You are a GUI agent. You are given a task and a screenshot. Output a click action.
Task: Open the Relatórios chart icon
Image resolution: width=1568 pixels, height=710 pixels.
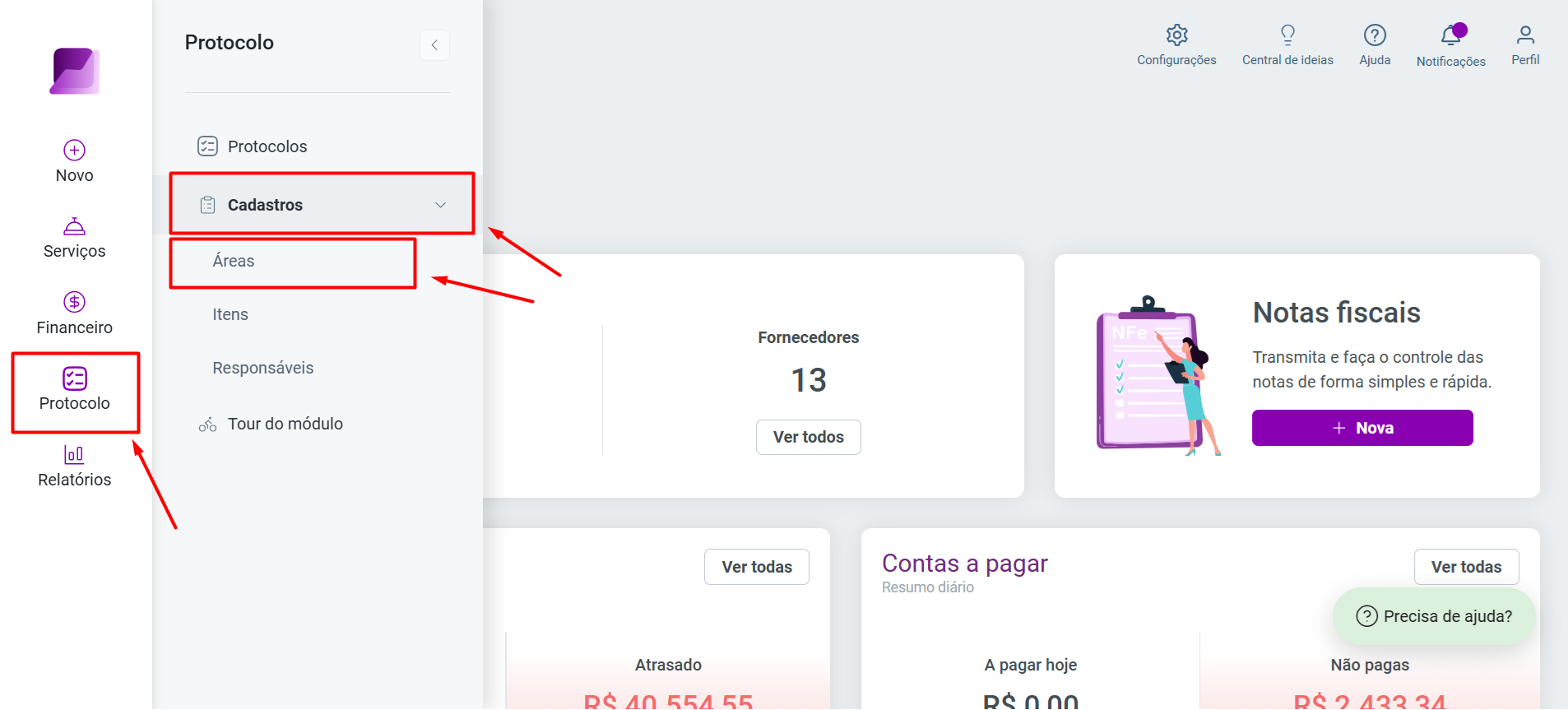click(74, 454)
